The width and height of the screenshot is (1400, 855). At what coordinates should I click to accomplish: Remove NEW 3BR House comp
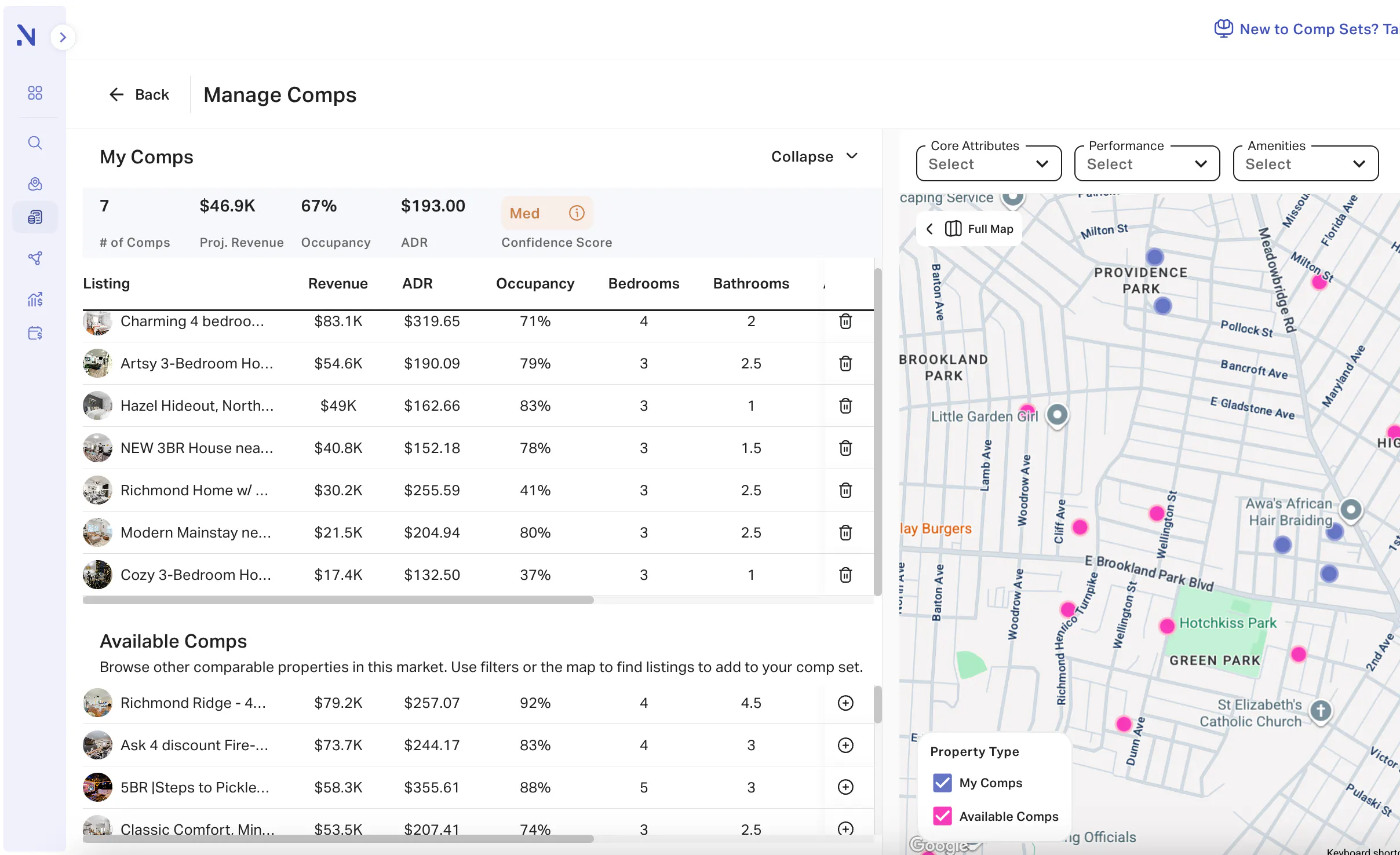(845, 448)
